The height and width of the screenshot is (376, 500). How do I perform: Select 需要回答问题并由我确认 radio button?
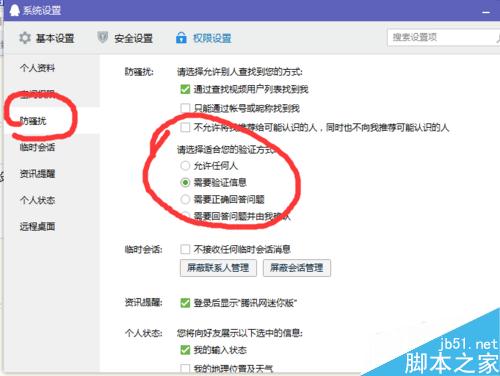[185, 216]
